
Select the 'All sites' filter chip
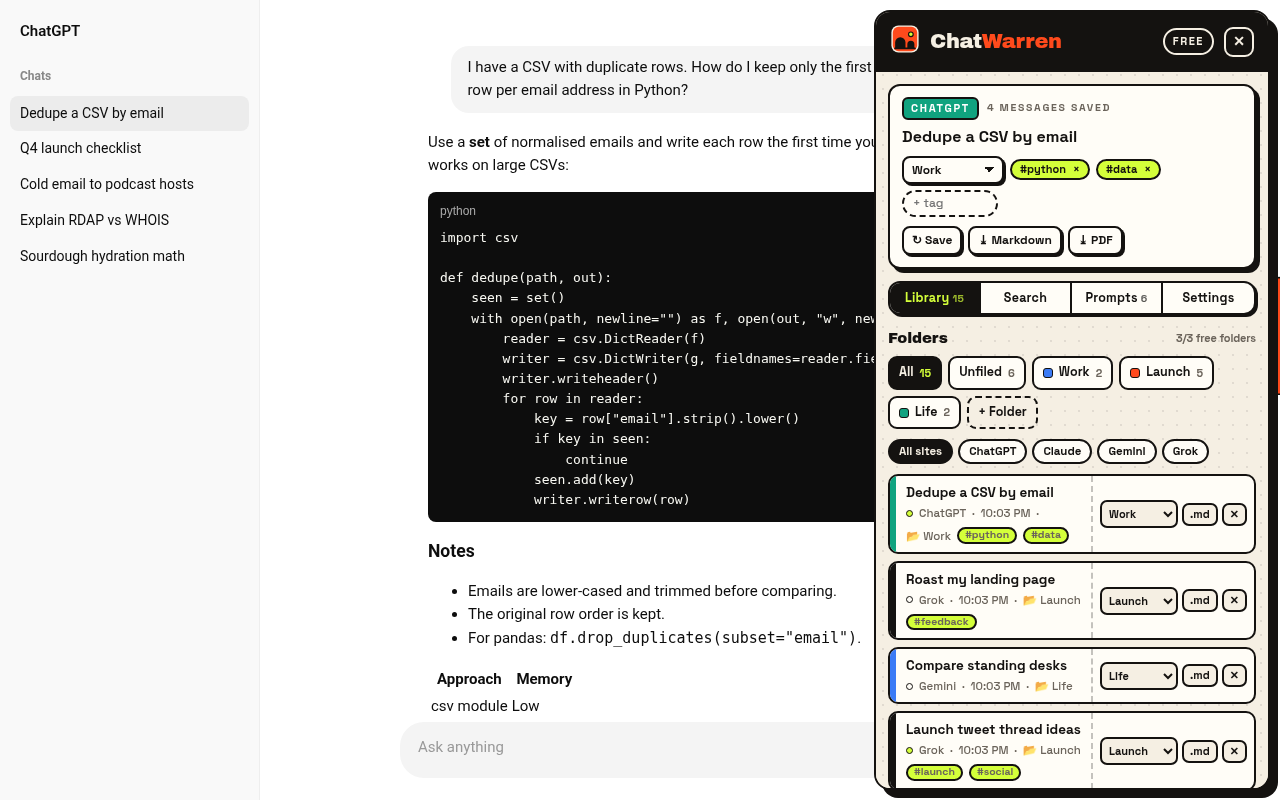point(921,452)
